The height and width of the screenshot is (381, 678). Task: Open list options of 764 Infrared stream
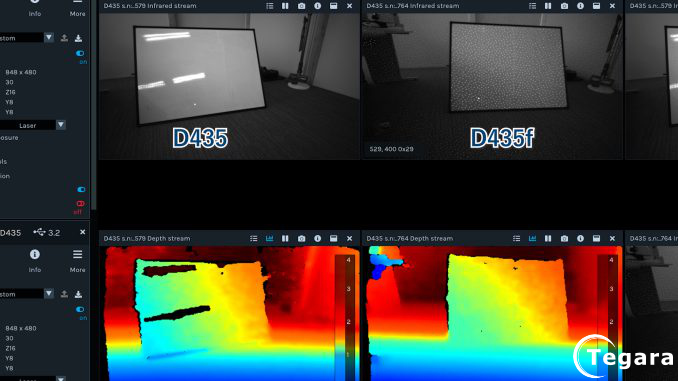click(532, 6)
